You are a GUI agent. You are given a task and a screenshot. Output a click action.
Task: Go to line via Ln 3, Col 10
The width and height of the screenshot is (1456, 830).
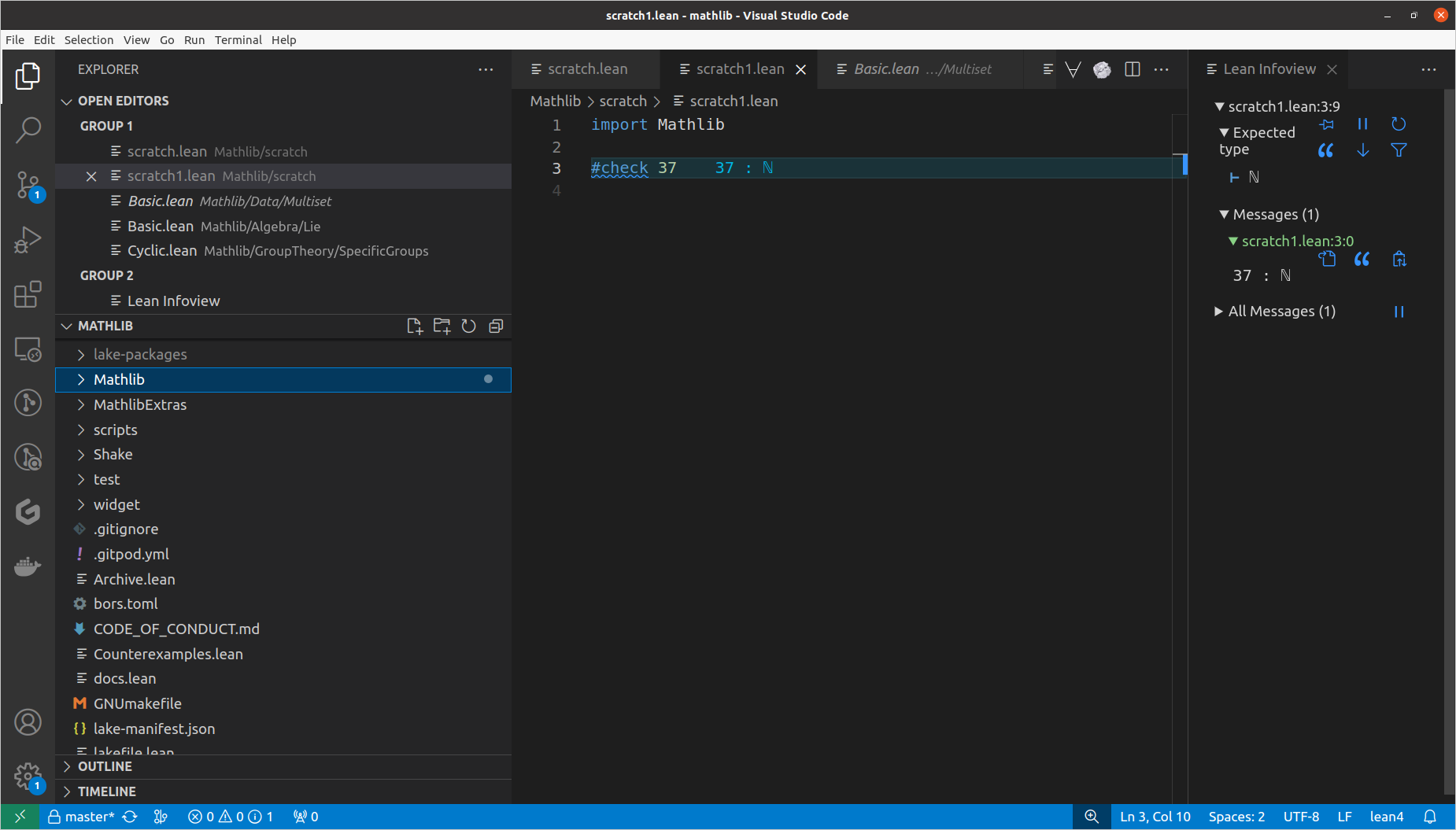pos(1155,817)
